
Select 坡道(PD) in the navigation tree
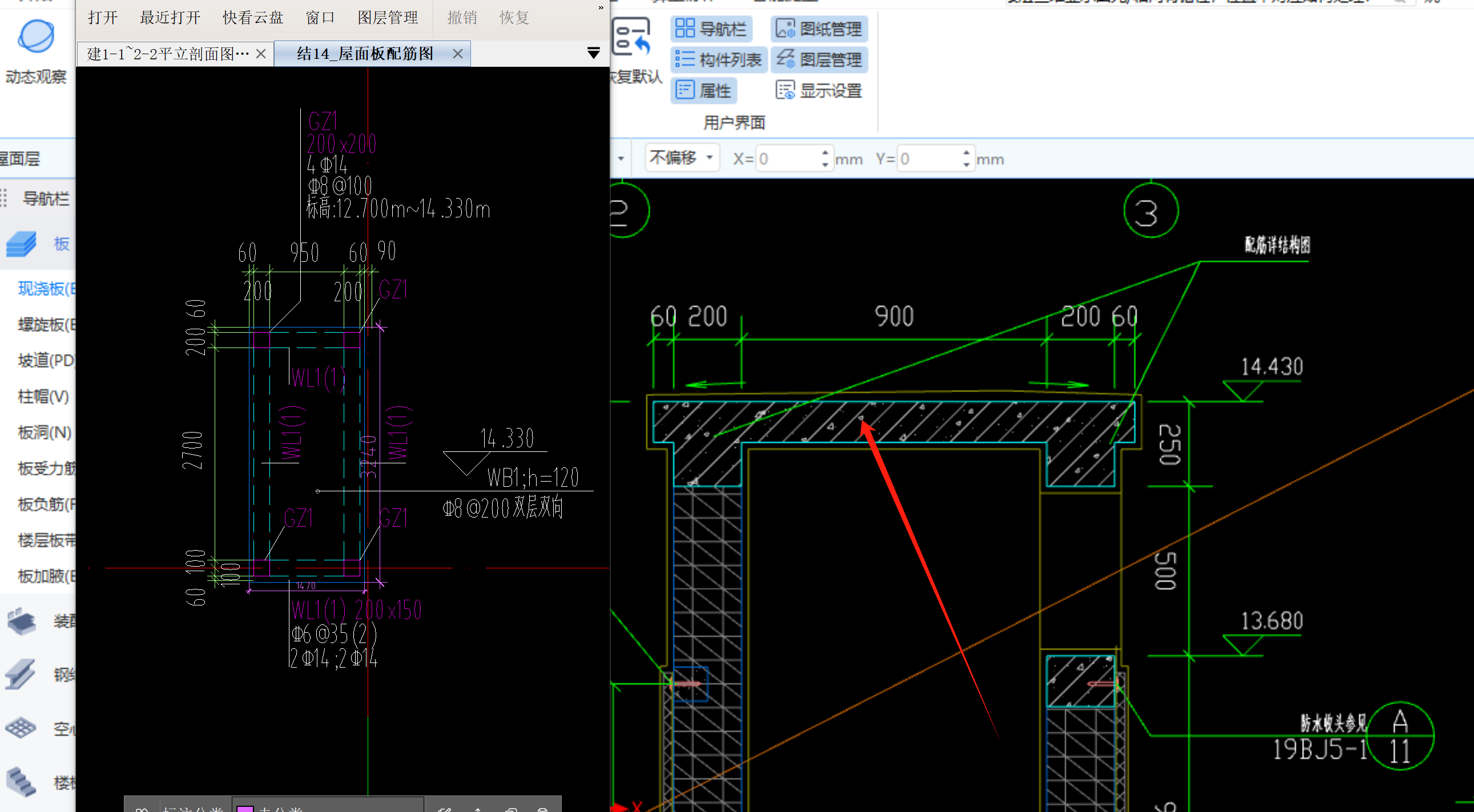pos(46,361)
